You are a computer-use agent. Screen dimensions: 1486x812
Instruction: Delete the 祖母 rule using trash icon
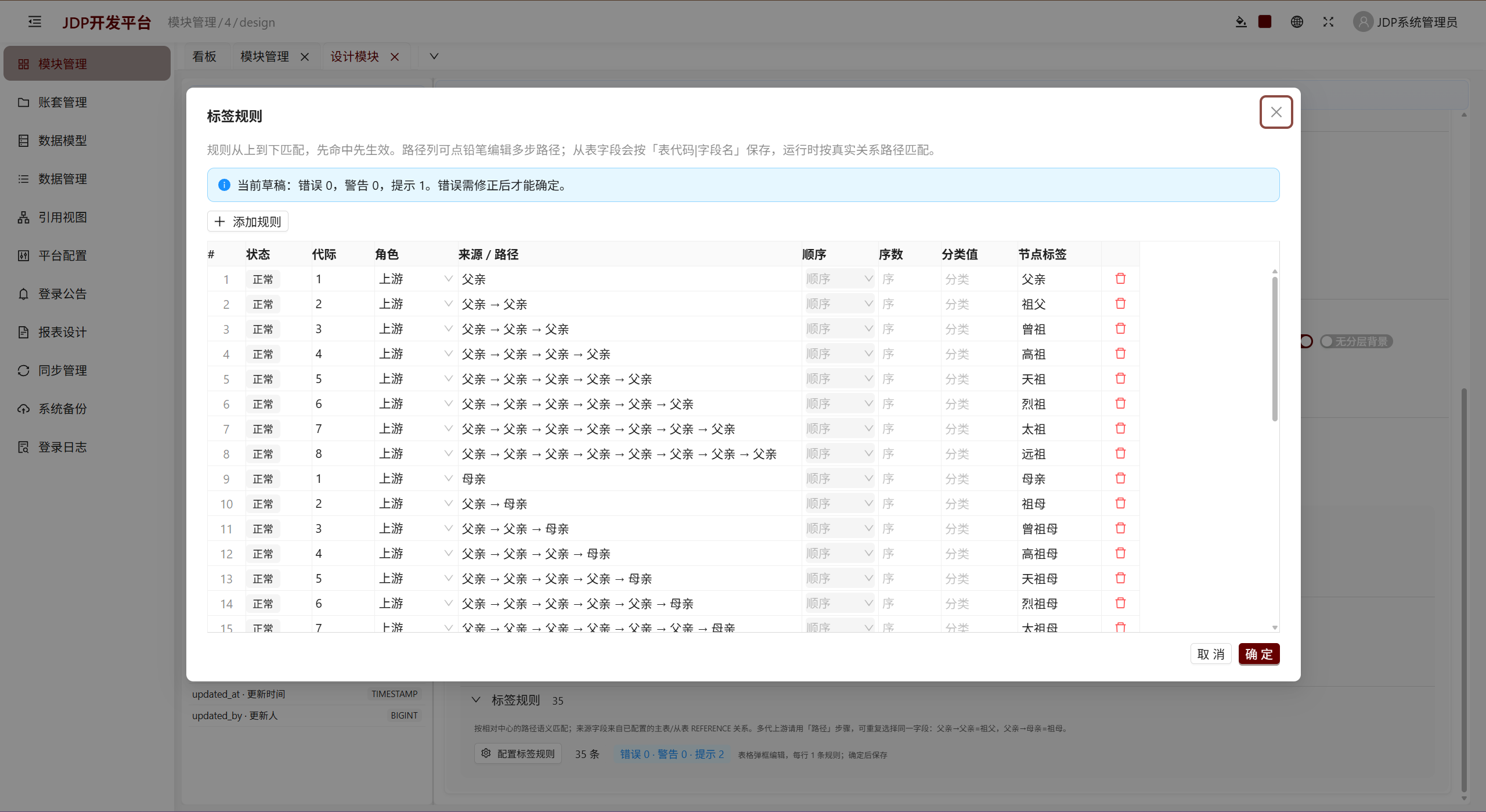[x=1120, y=504]
